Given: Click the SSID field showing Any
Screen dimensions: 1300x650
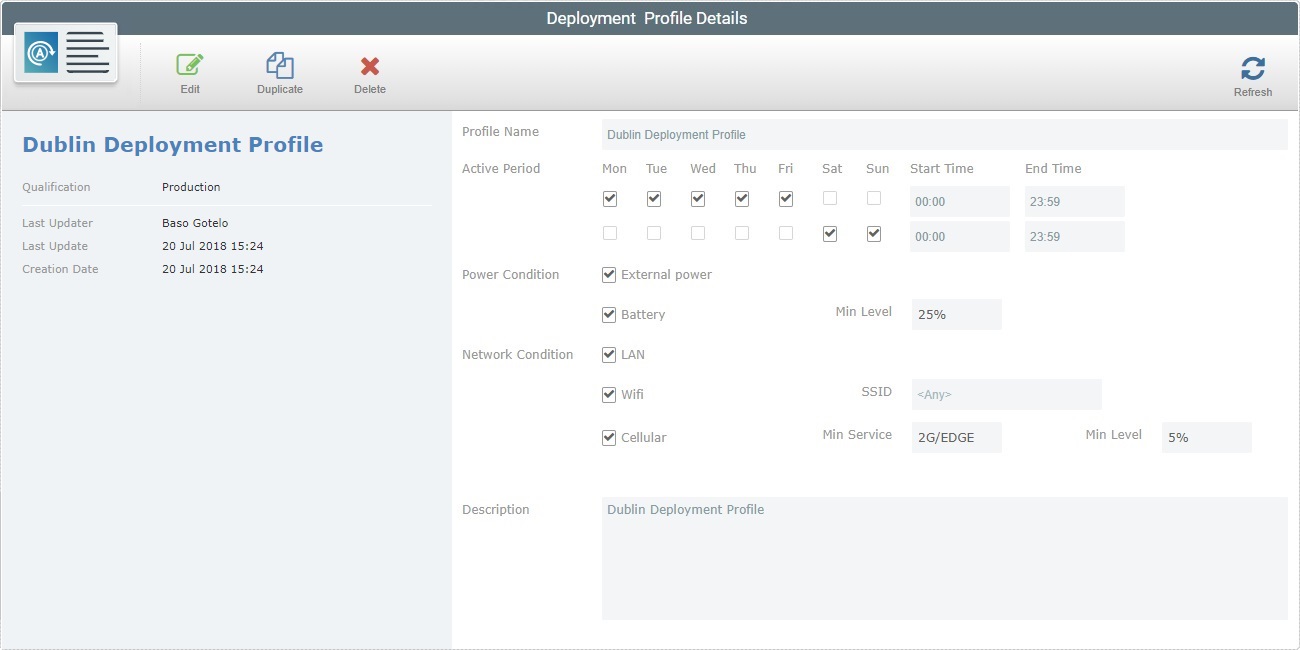Looking at the screenshot, I should pyautogui.click(x=1005, y=394).
